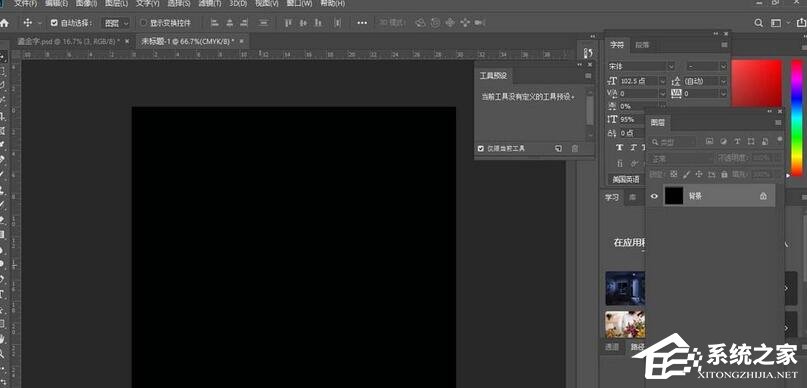Hide the 背景 layer eye icon
Viewport: 807px width, 388px height.
pos(654,196)
